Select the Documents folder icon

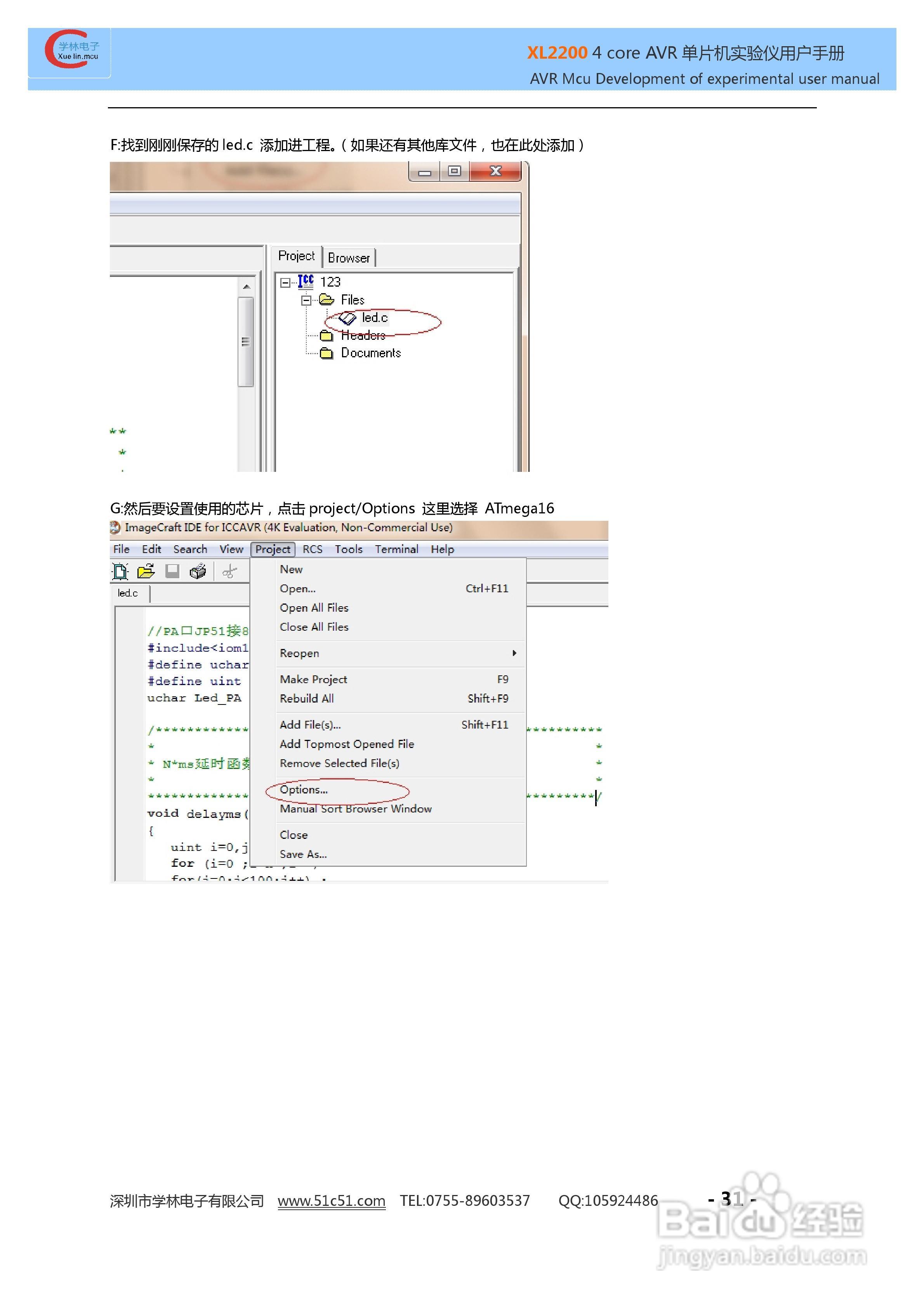[x=327, y=353]
